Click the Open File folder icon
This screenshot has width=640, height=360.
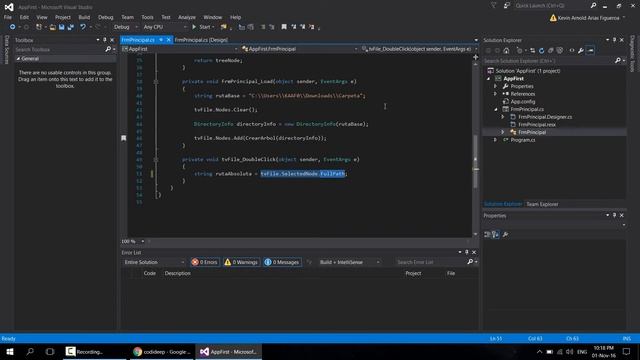coord(53,27)
